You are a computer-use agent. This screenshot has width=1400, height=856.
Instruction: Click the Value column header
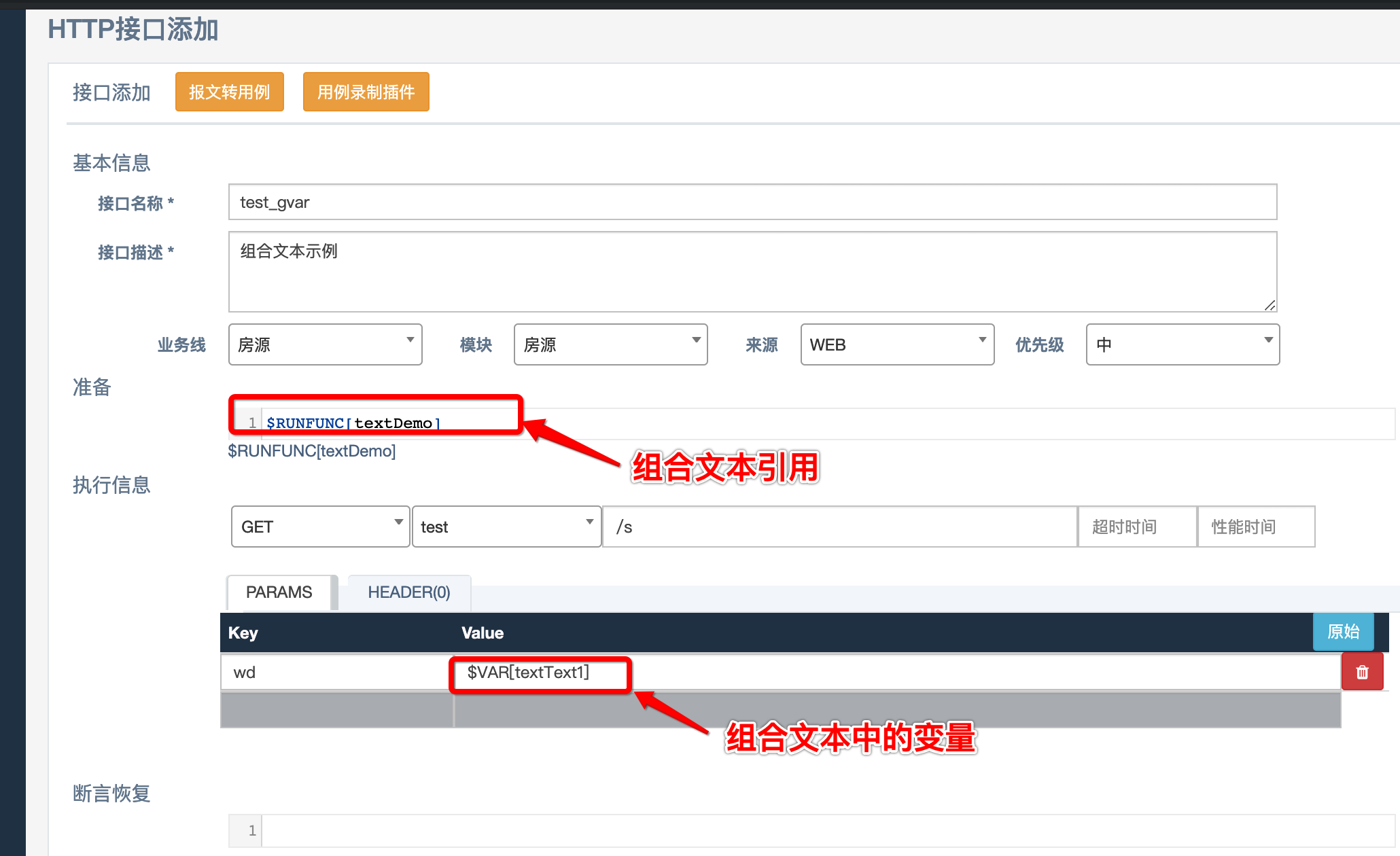pyautogui.click(x=483, y=632)
